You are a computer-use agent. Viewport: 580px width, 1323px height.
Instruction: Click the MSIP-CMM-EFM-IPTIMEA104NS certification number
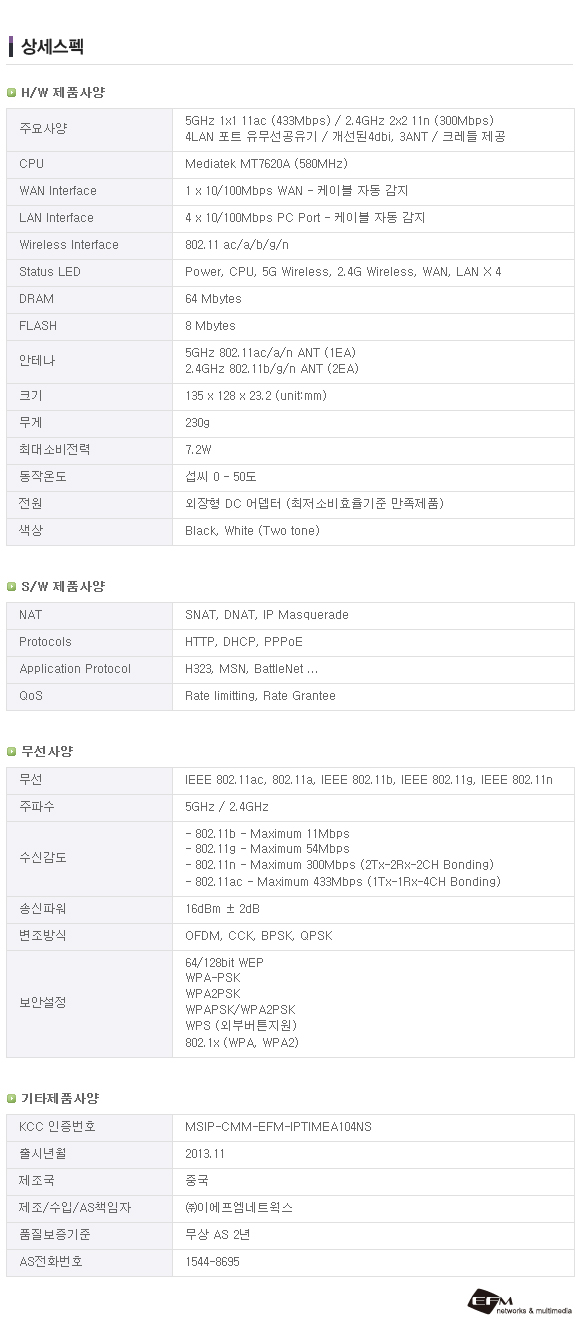click(278, 1127)
